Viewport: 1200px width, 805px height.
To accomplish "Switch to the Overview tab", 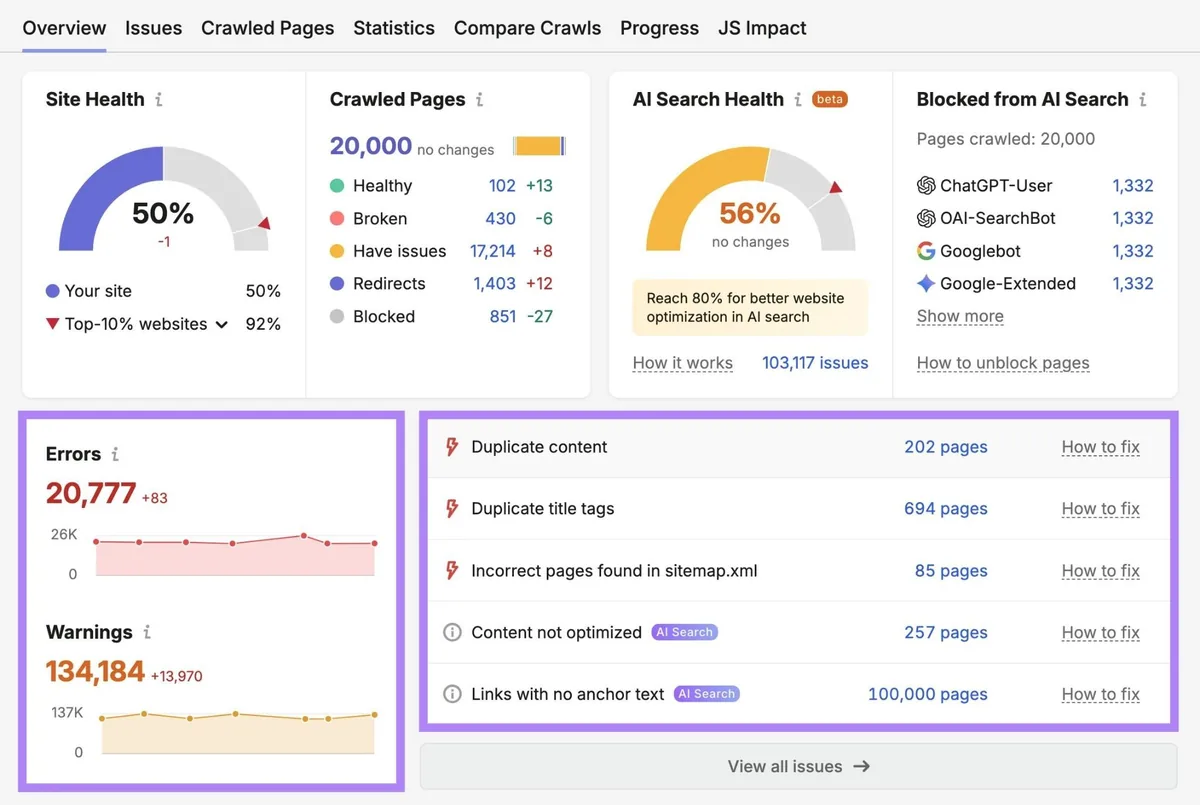I will pos(64,28).
